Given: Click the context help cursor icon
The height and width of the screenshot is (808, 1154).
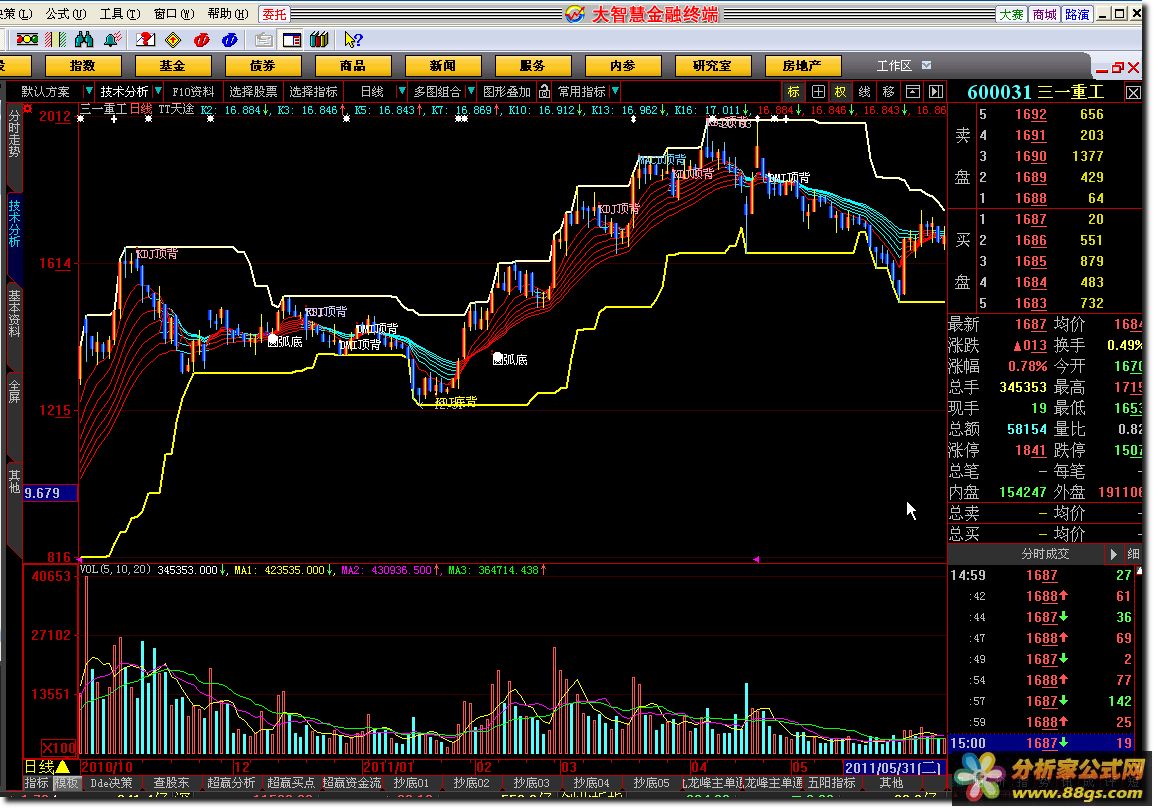Looking at the screenshot, I should click(353, 39).
